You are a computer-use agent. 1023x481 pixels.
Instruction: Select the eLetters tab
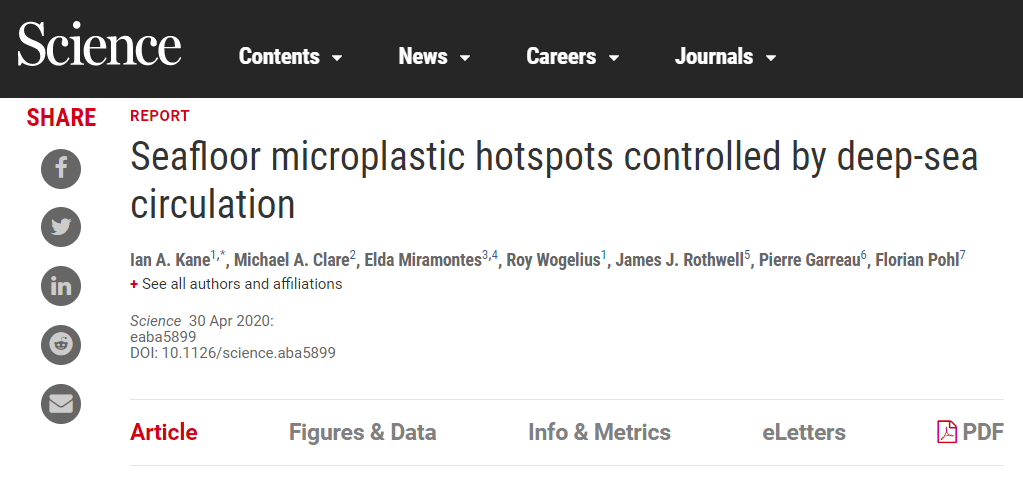pos(803,432)
